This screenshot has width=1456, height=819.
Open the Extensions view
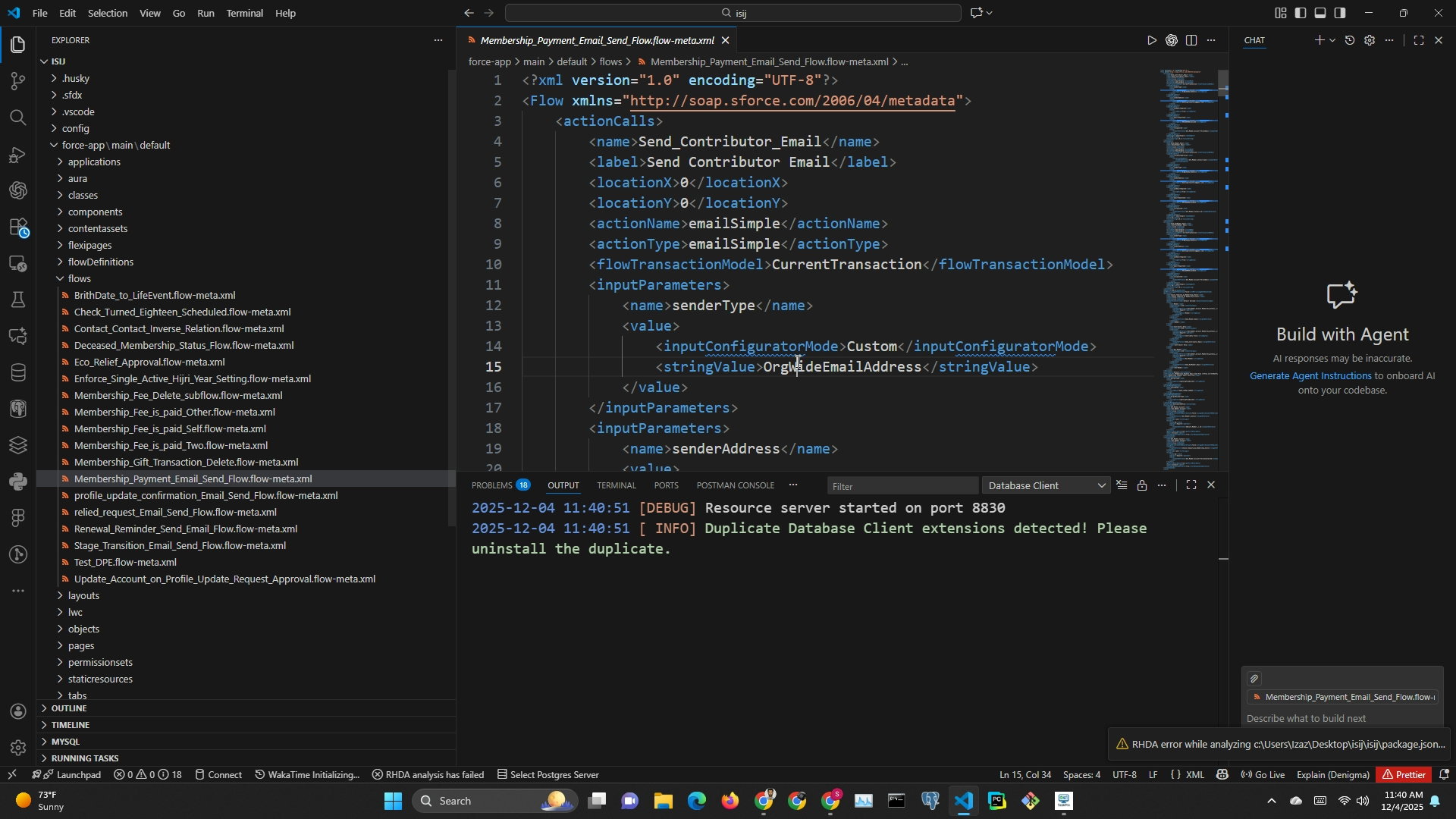point(18,227)
